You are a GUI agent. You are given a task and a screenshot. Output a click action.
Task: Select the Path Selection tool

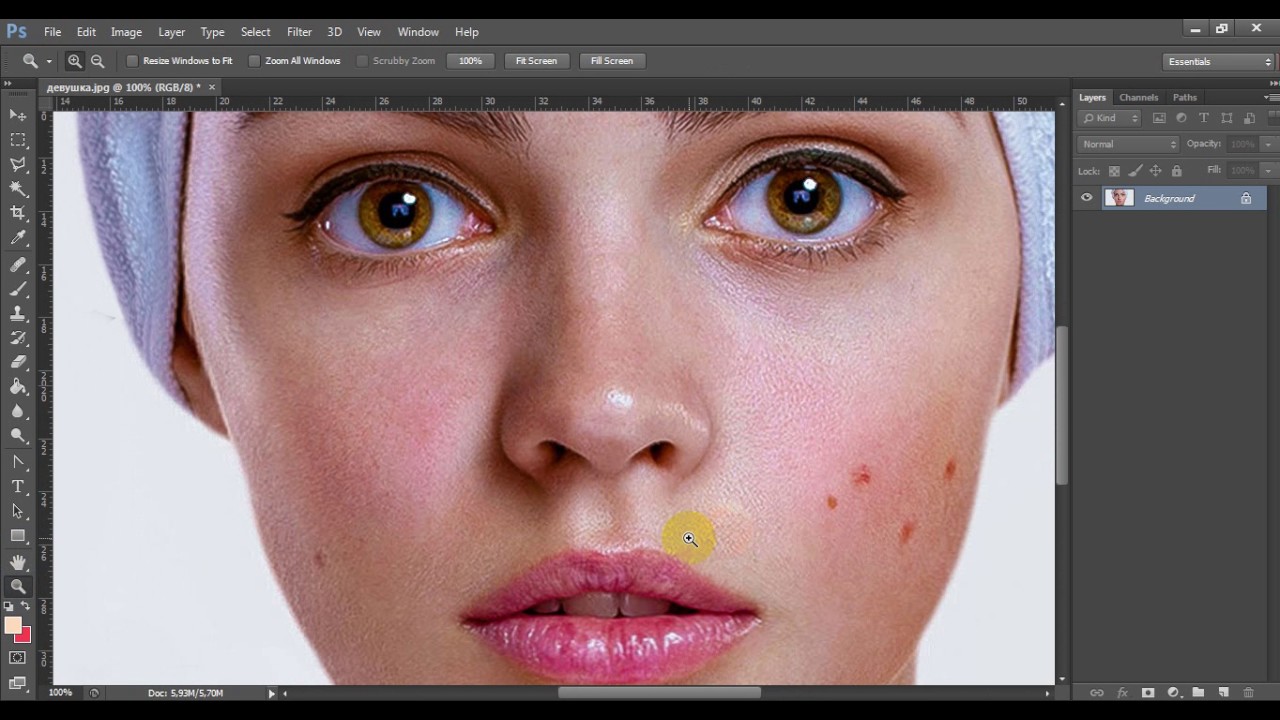click(18, 510)
